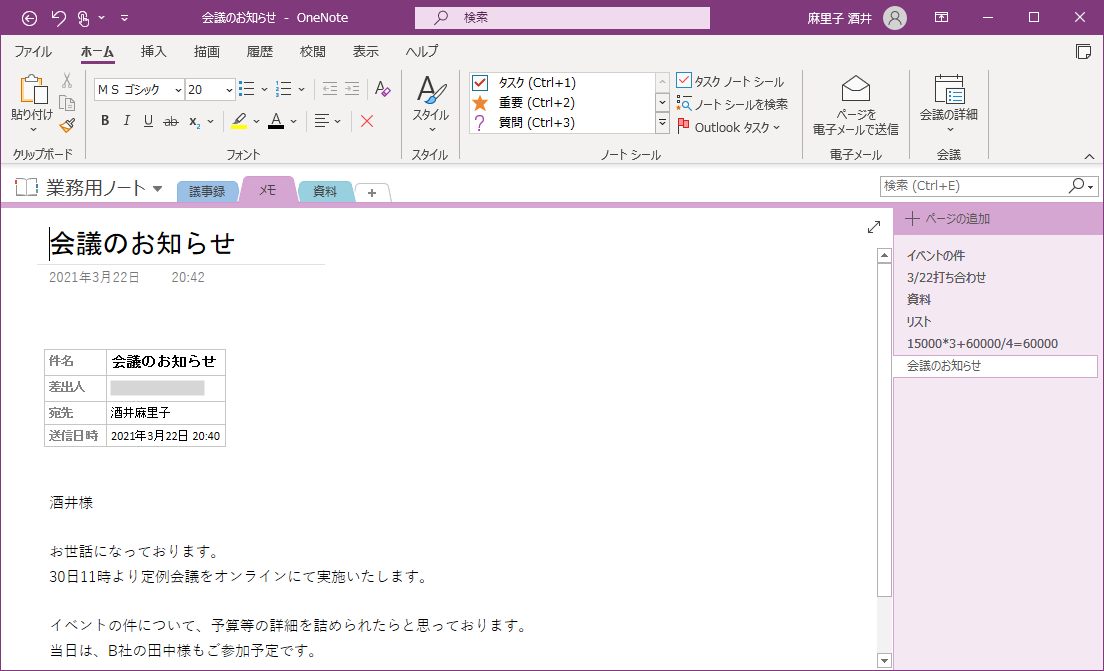Open bullet list style dropdown arrow
Screen dimensions: 1104x671
tap(264, 89)
